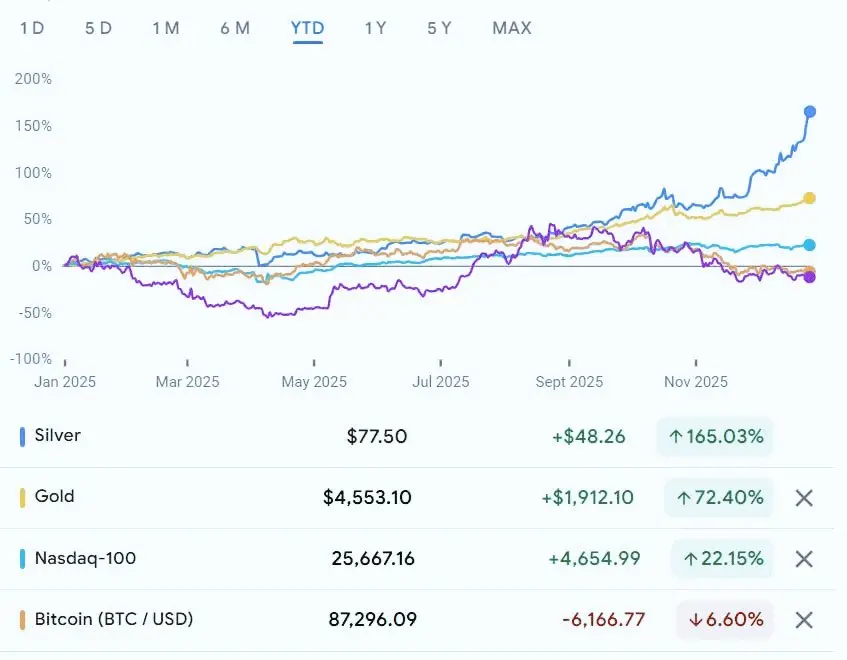Viewport: 847px width, 660px height.
Task: Select the YTD range tab
Action: coord(307,28)
